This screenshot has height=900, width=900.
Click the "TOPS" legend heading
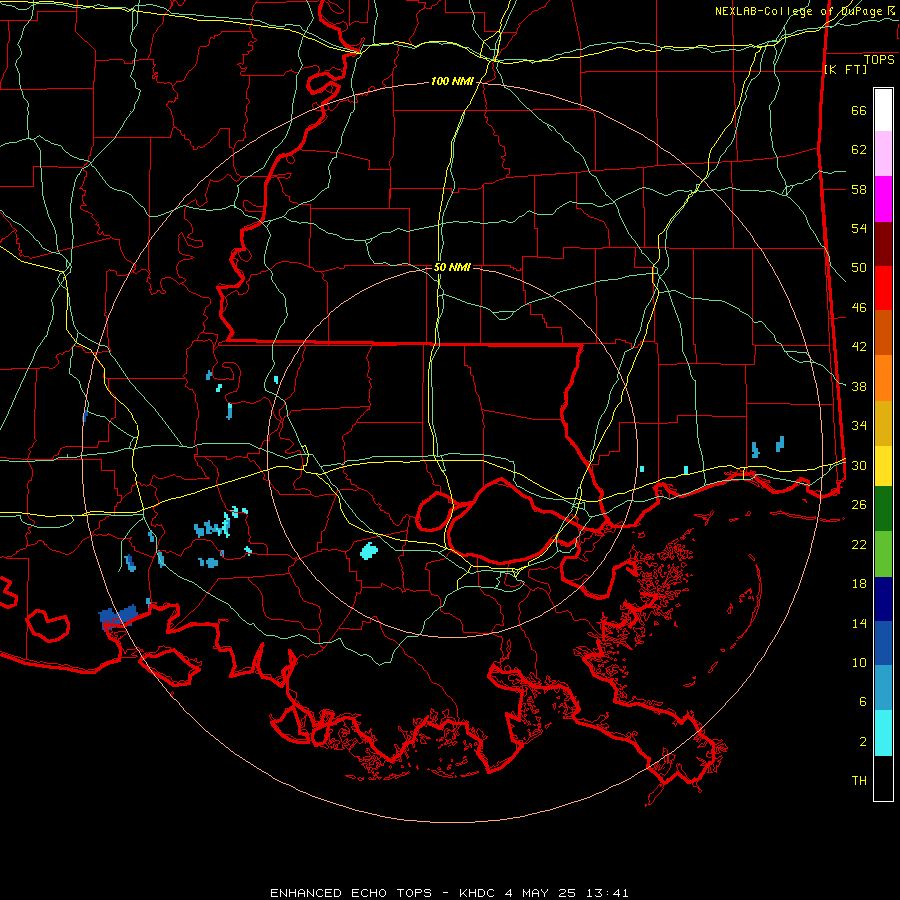coord(879,60)
